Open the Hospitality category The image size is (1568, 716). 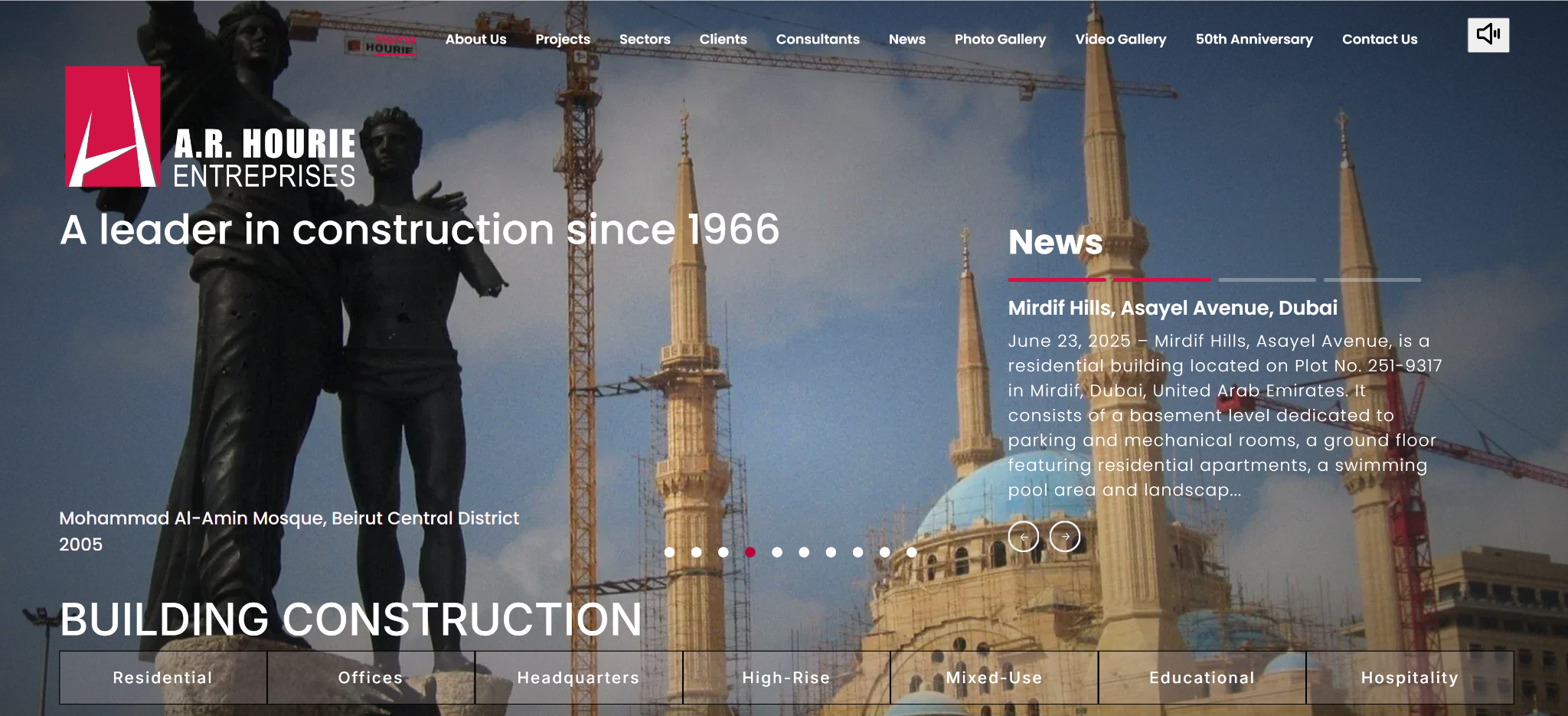(x=1410, y=678)
